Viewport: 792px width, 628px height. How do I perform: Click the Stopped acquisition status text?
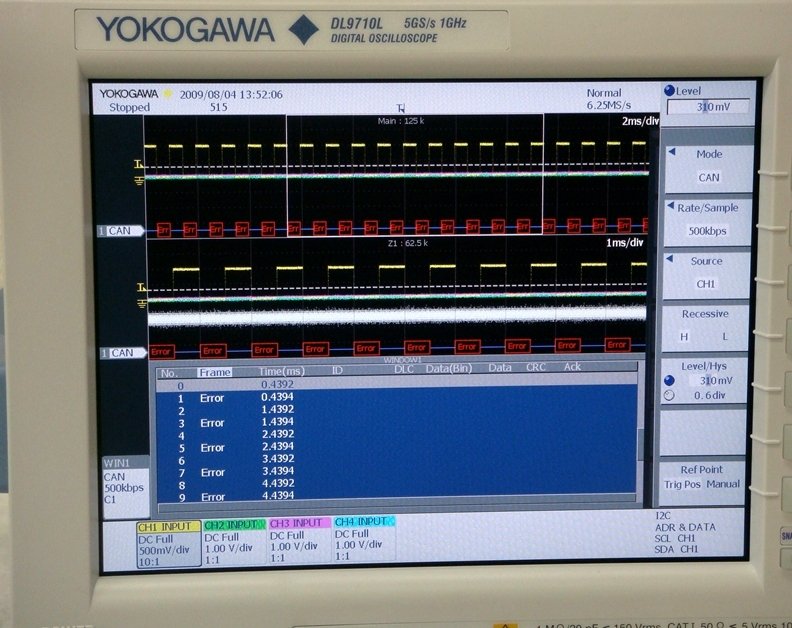click(129, 108)
